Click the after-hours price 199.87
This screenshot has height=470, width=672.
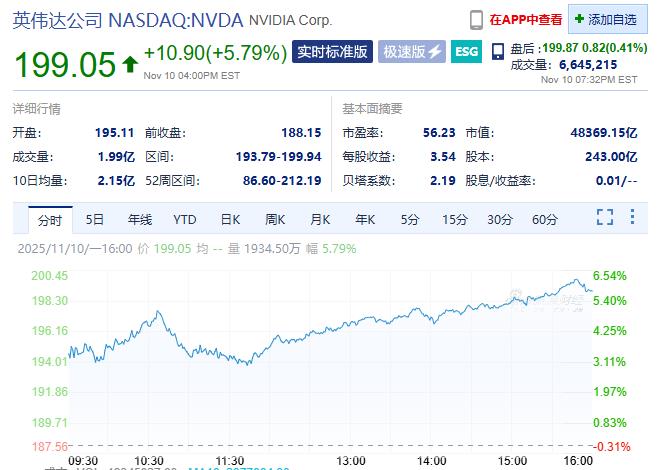coord(560,48)
